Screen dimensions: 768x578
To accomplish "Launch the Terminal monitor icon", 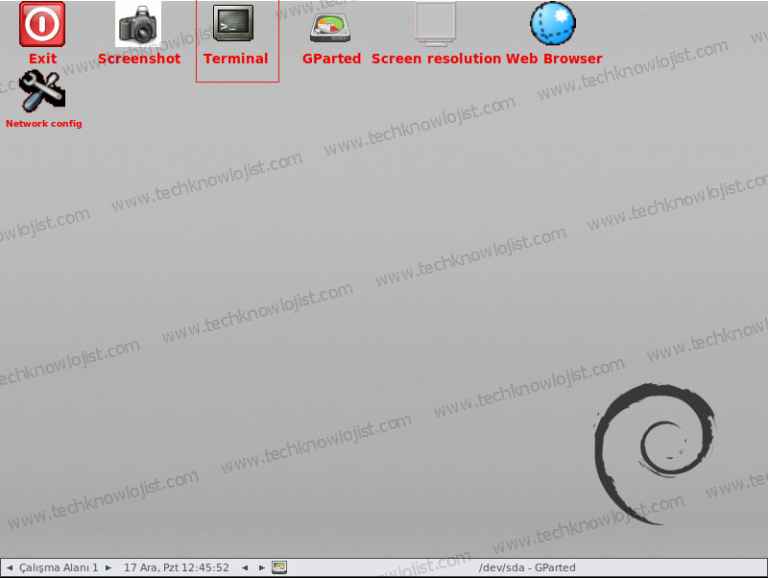I will click(233, 23).
